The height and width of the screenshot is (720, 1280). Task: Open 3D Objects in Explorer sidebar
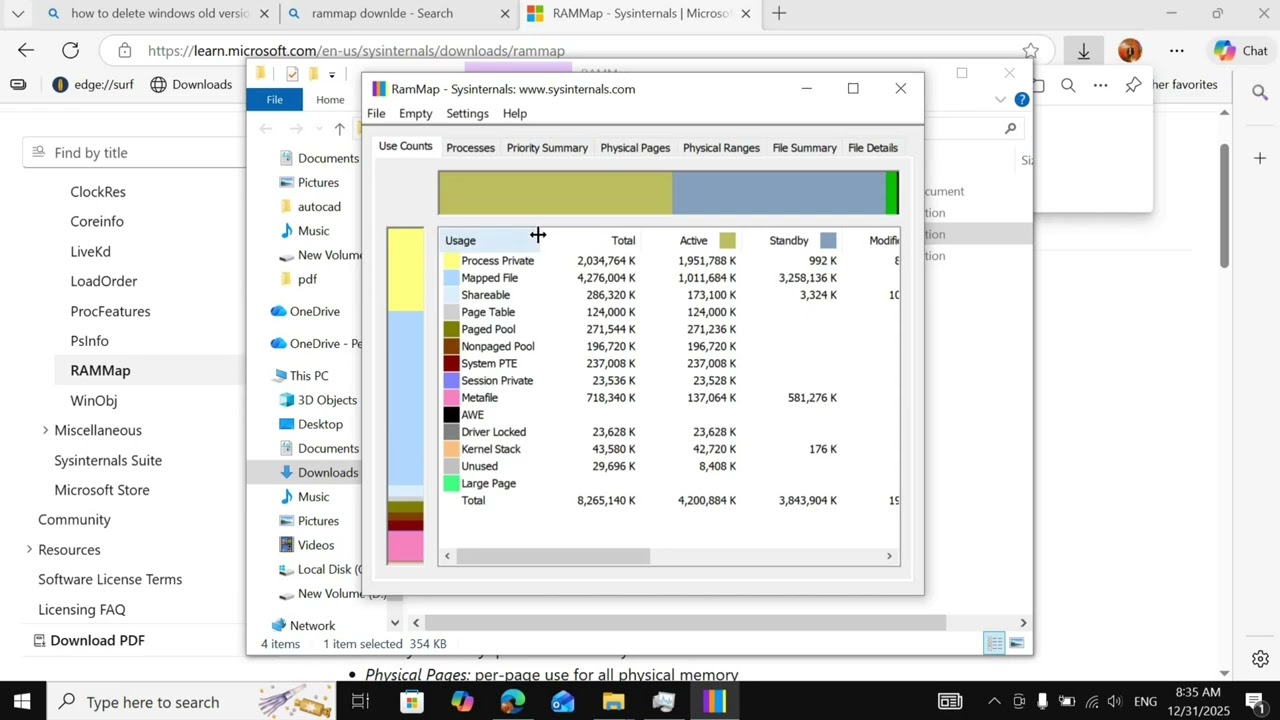318,400
